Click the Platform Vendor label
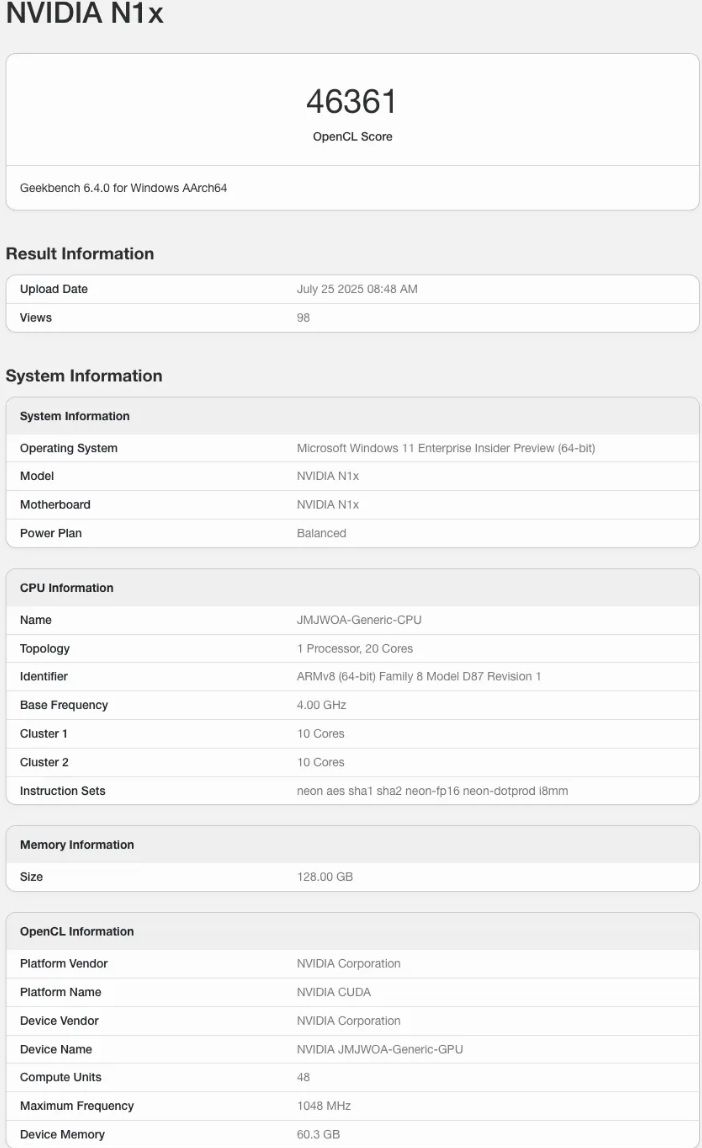Viewport: 702px width, 1148px height. click(64, 964)
